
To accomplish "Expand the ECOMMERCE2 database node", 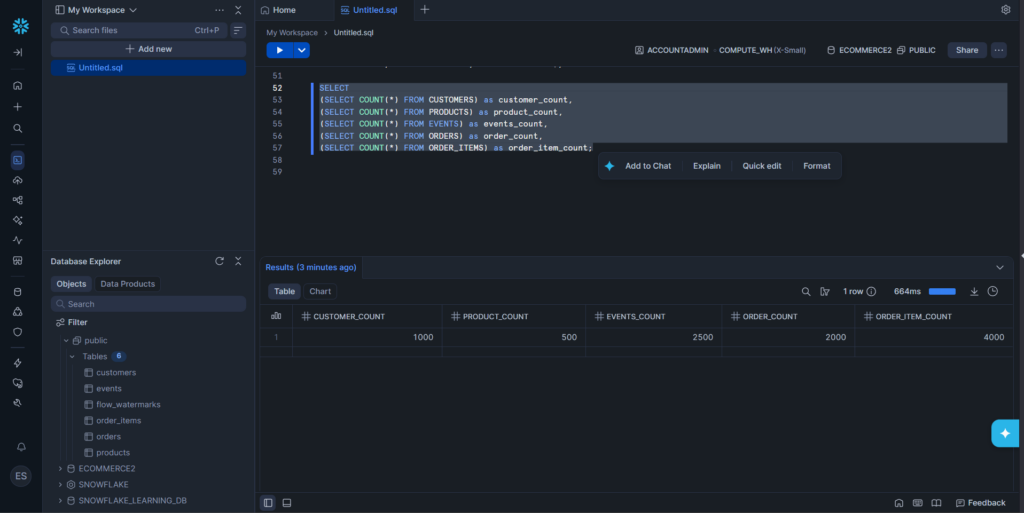I will point(60,469).
